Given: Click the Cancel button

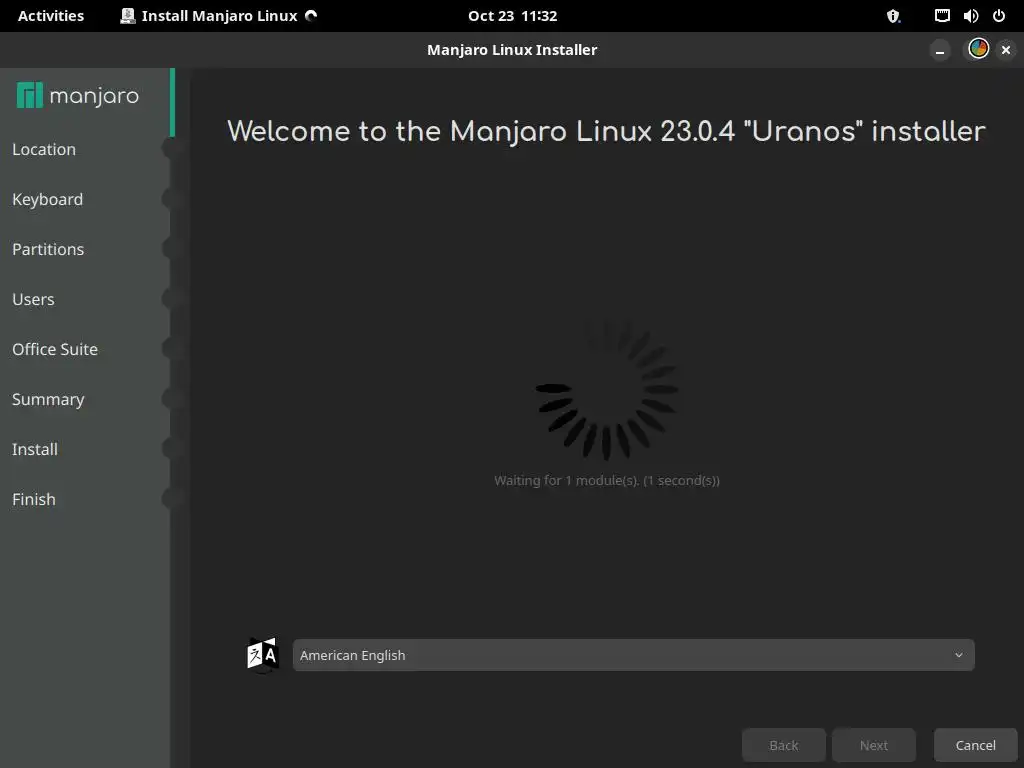Looking at the screenshot, I should click(975, 745).
